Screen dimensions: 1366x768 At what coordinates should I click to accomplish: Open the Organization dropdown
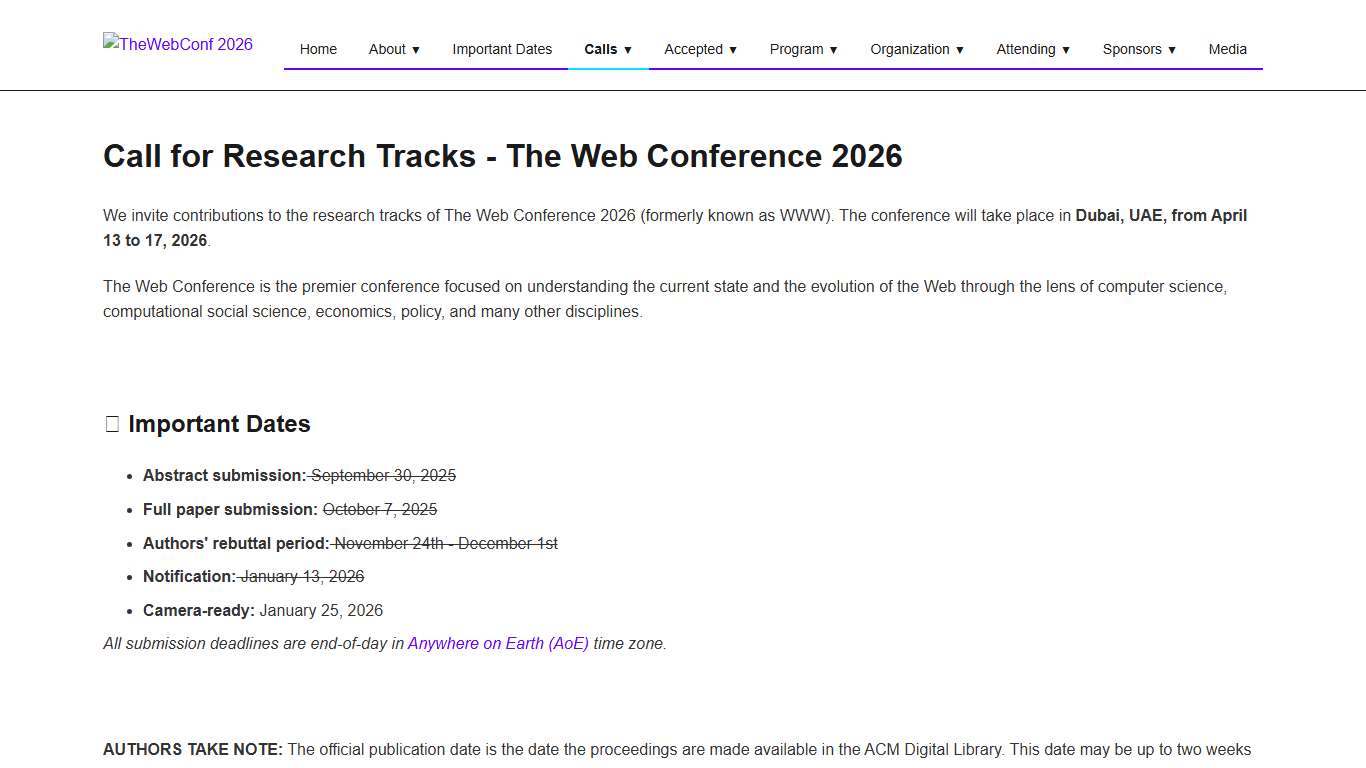[916, 49]
